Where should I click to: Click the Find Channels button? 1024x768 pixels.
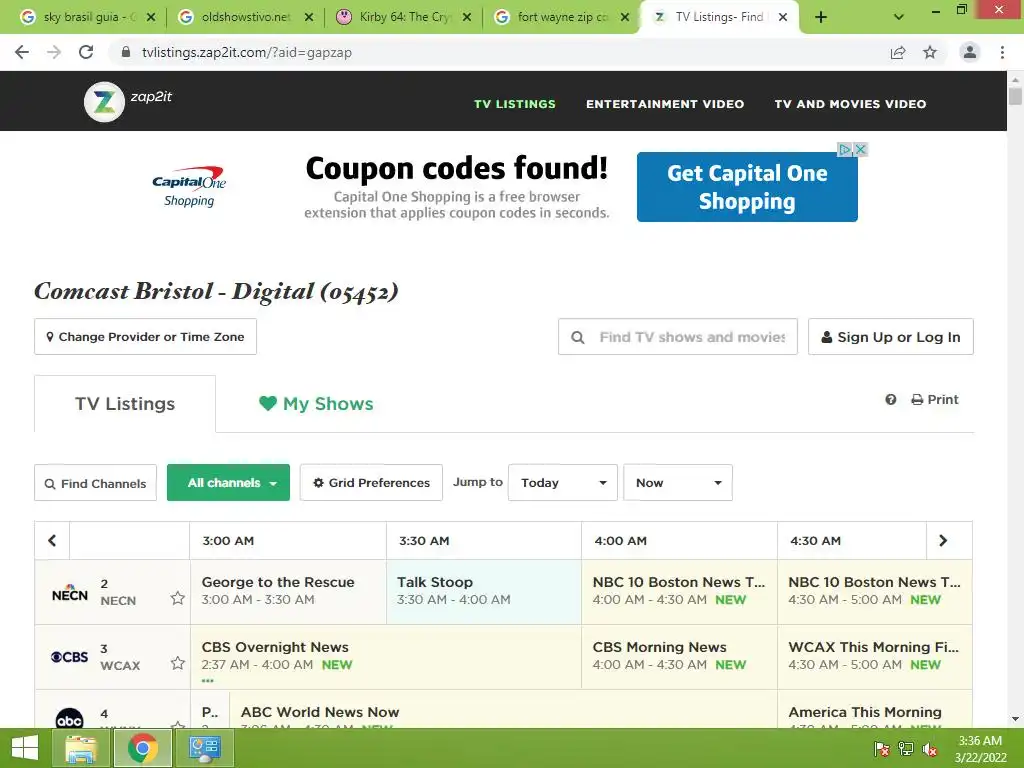point(95,483)
